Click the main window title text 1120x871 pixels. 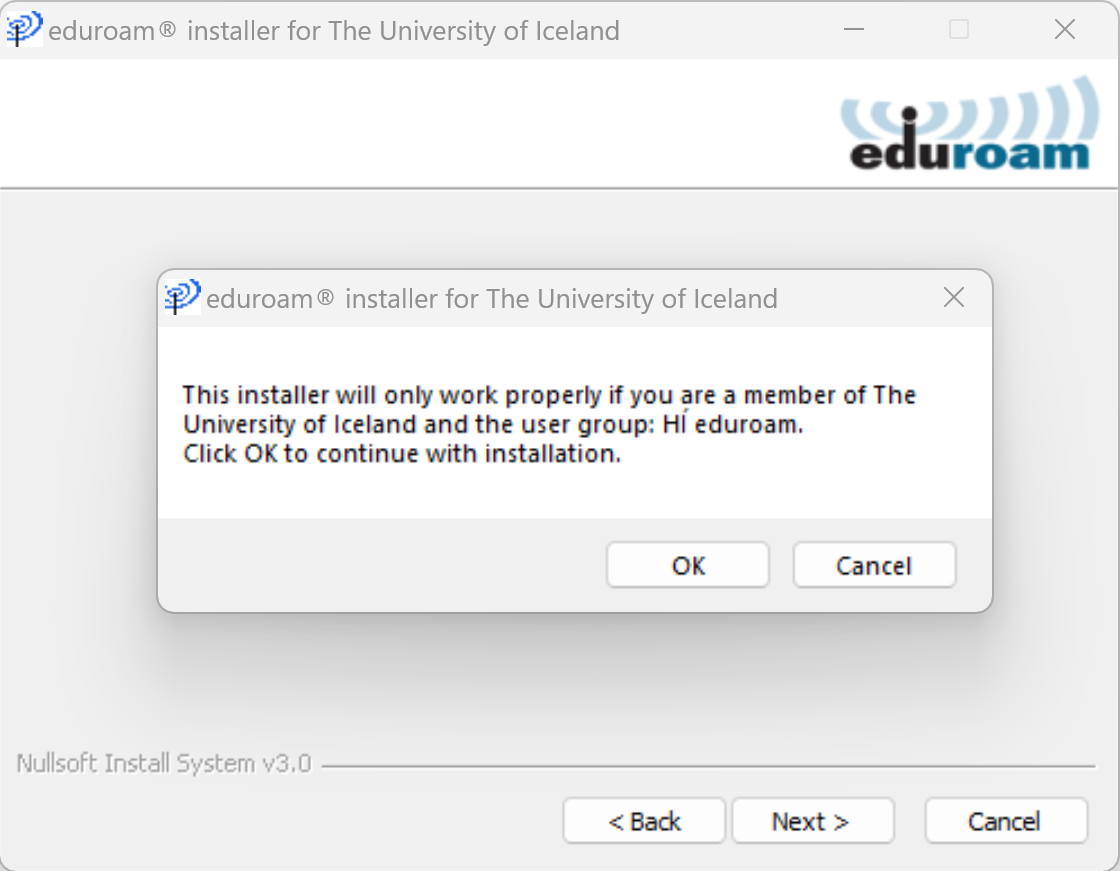(334, 31)
